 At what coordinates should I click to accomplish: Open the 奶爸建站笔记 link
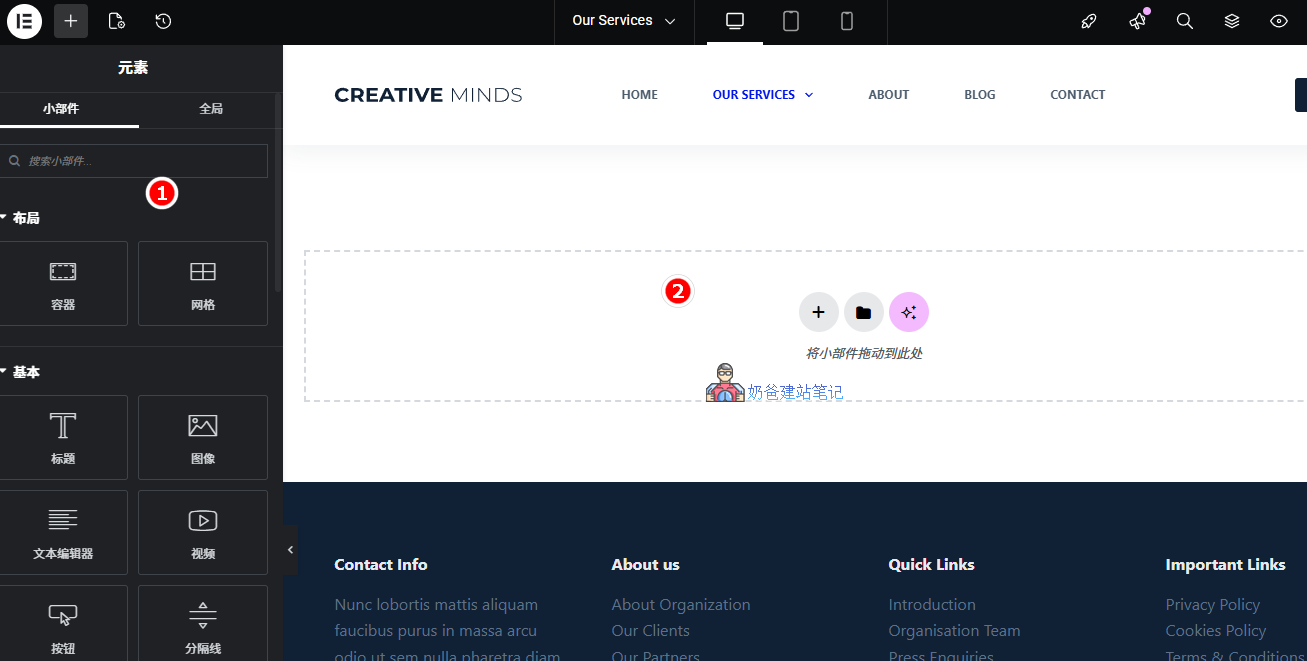click(x=796, y=392)
